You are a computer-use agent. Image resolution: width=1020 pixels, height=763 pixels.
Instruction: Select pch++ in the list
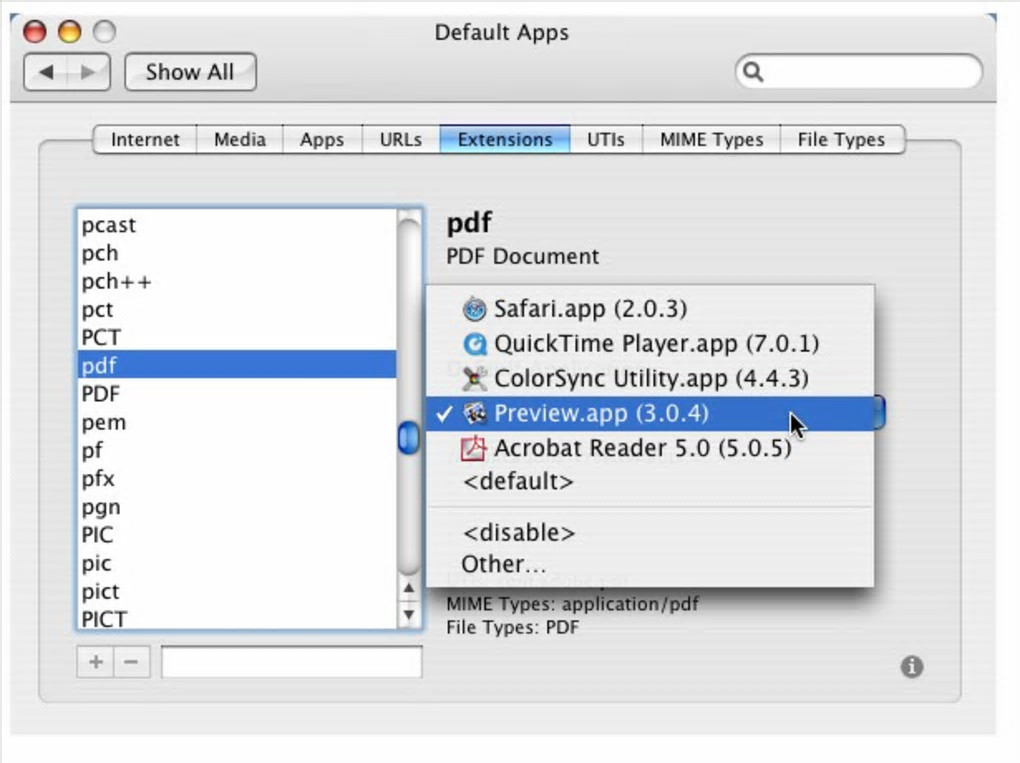(x=237, y=282)
